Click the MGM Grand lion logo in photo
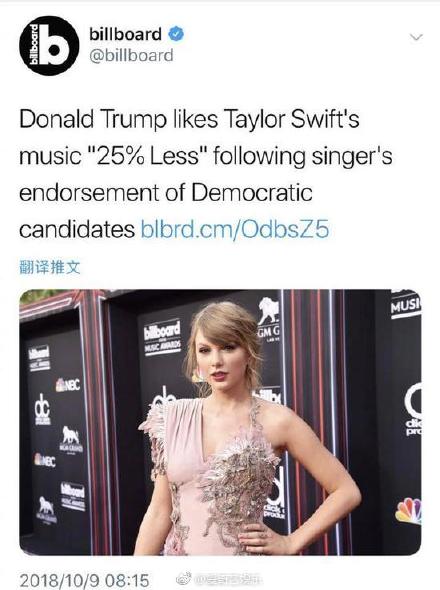 (x=269, y=317)
